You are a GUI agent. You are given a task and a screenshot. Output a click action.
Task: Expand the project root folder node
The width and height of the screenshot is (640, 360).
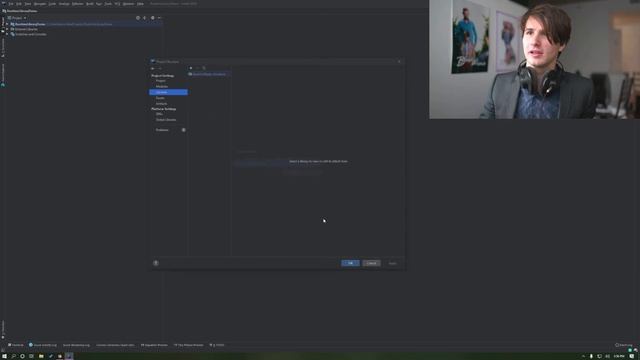click(7, 24)
